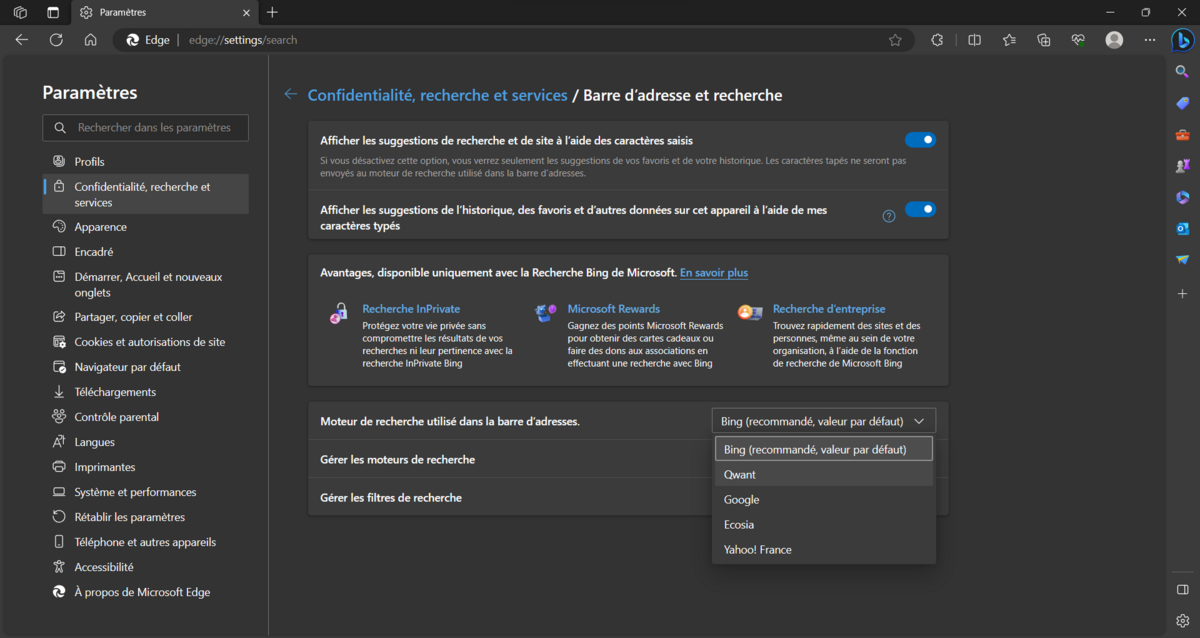This screenshot has width=1200, height=638.
Task: Open a new tab with plus button
Action: (272, 12)
